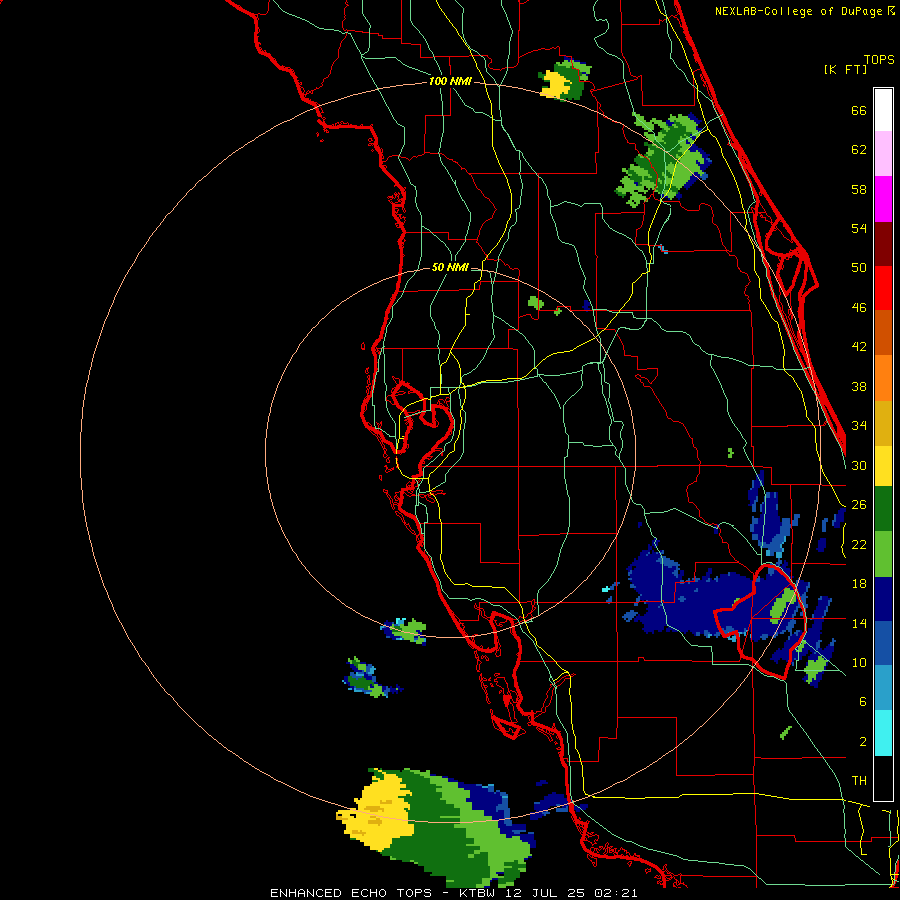Click the 62 legend value
Image resolution: width=900 pixels, height=900 pixels.
click(x=859, y=150)
